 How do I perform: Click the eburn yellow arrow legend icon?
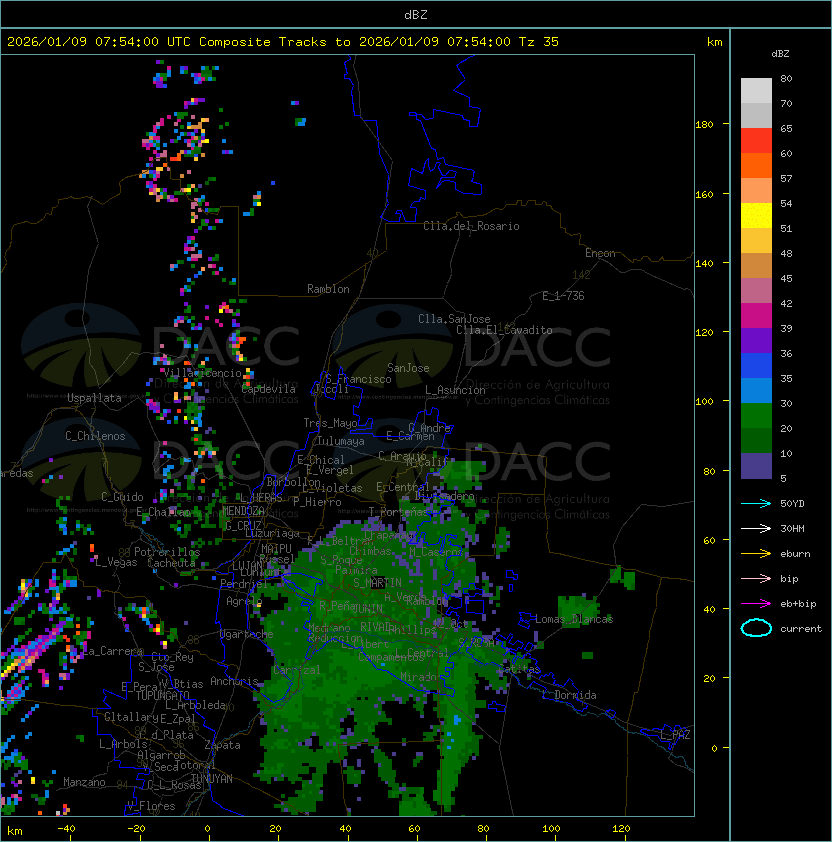[756, 554]
